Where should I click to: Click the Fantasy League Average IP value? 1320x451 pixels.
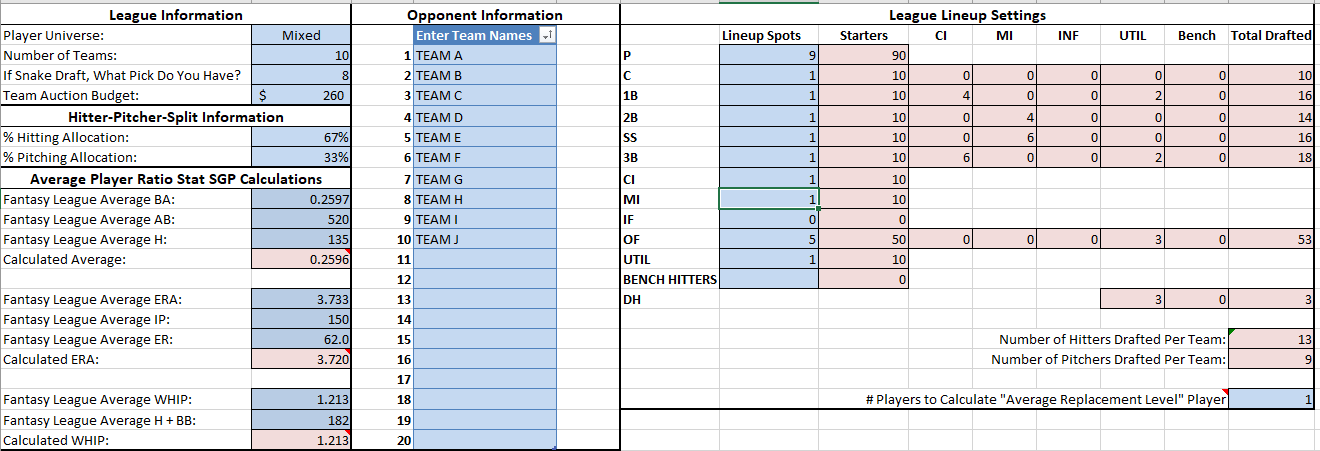(x=301, y=320)
